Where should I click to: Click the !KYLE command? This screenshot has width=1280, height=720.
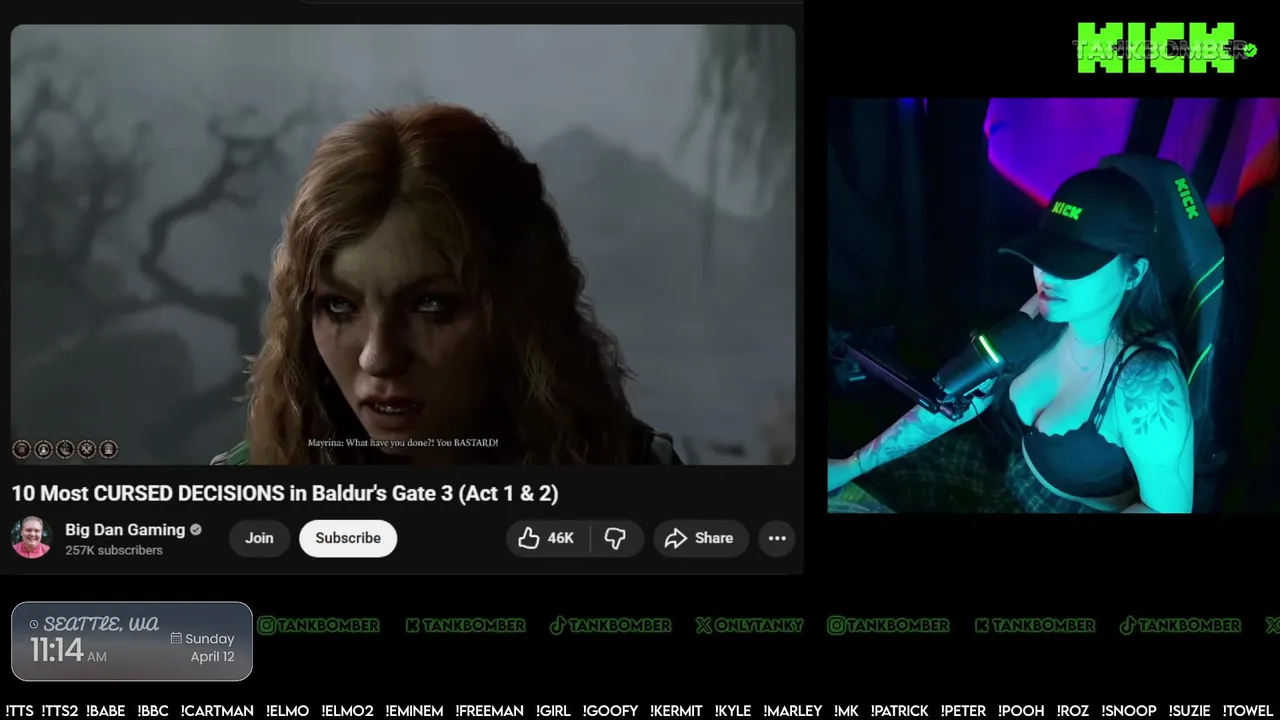coord(733,711)
